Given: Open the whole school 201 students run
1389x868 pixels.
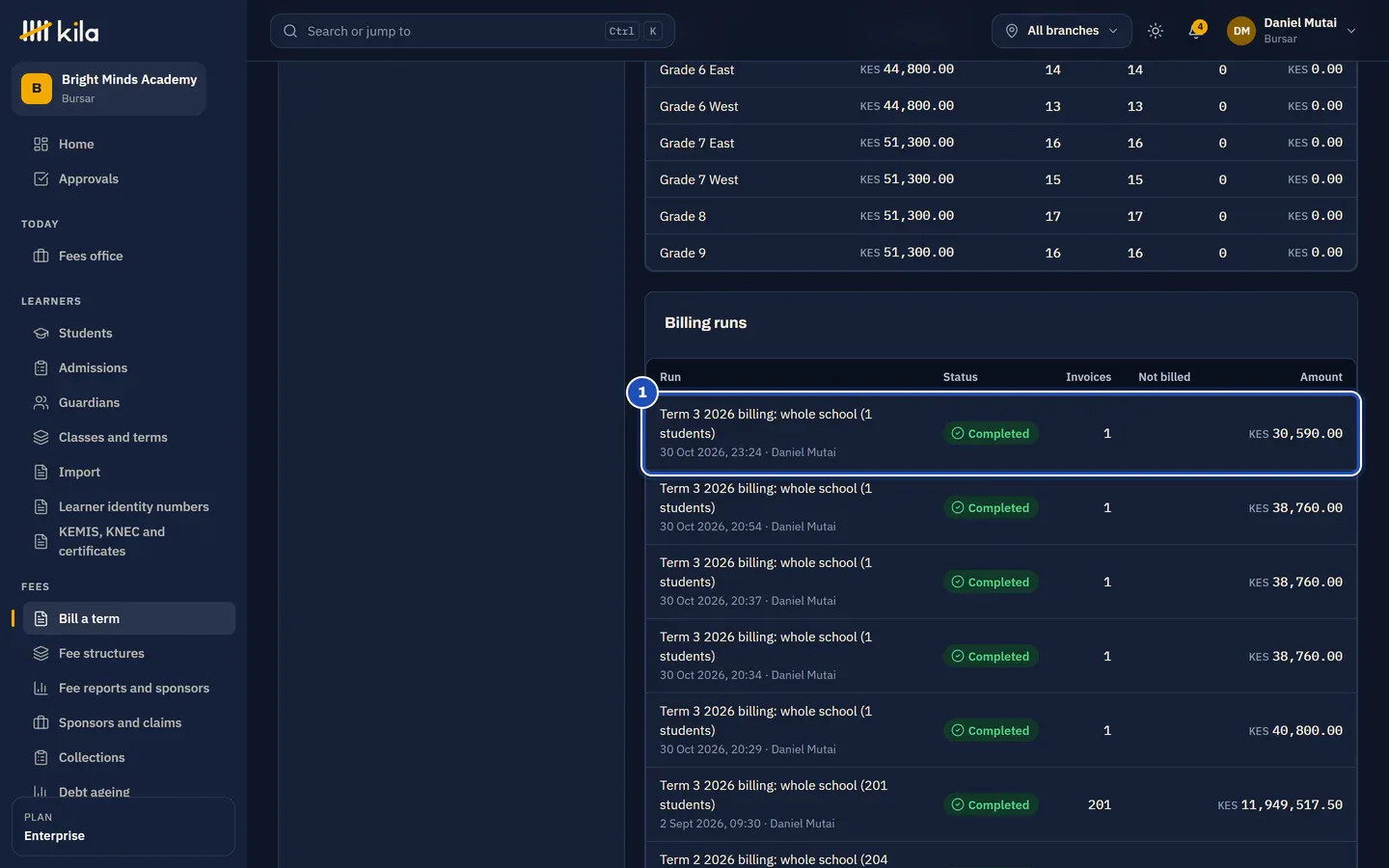Looking at the screenshot, I should coord(1001,804).
